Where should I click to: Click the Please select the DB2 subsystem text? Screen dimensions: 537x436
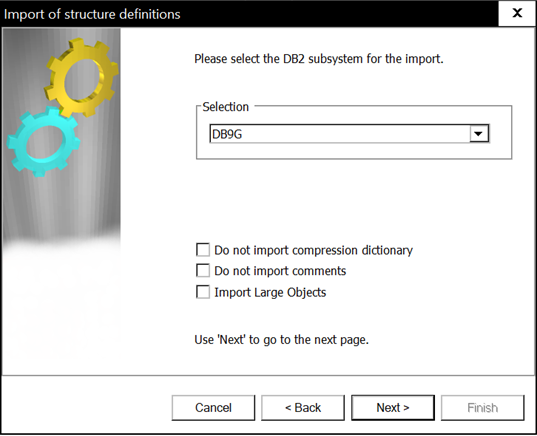319,59
